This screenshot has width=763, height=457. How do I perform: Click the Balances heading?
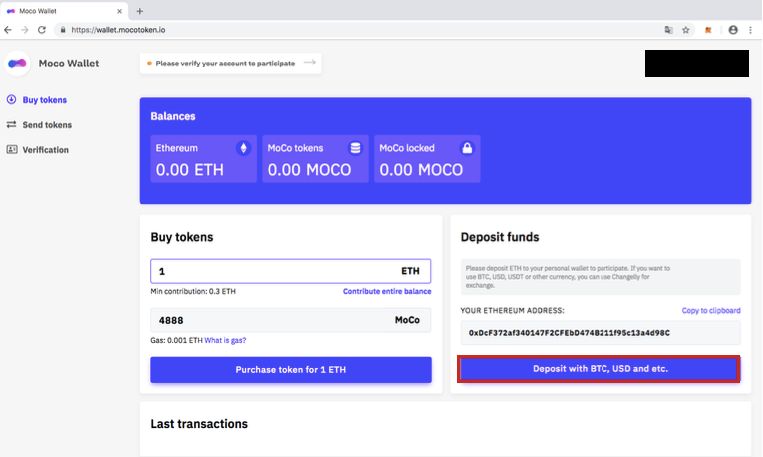[x=173, y=116]
